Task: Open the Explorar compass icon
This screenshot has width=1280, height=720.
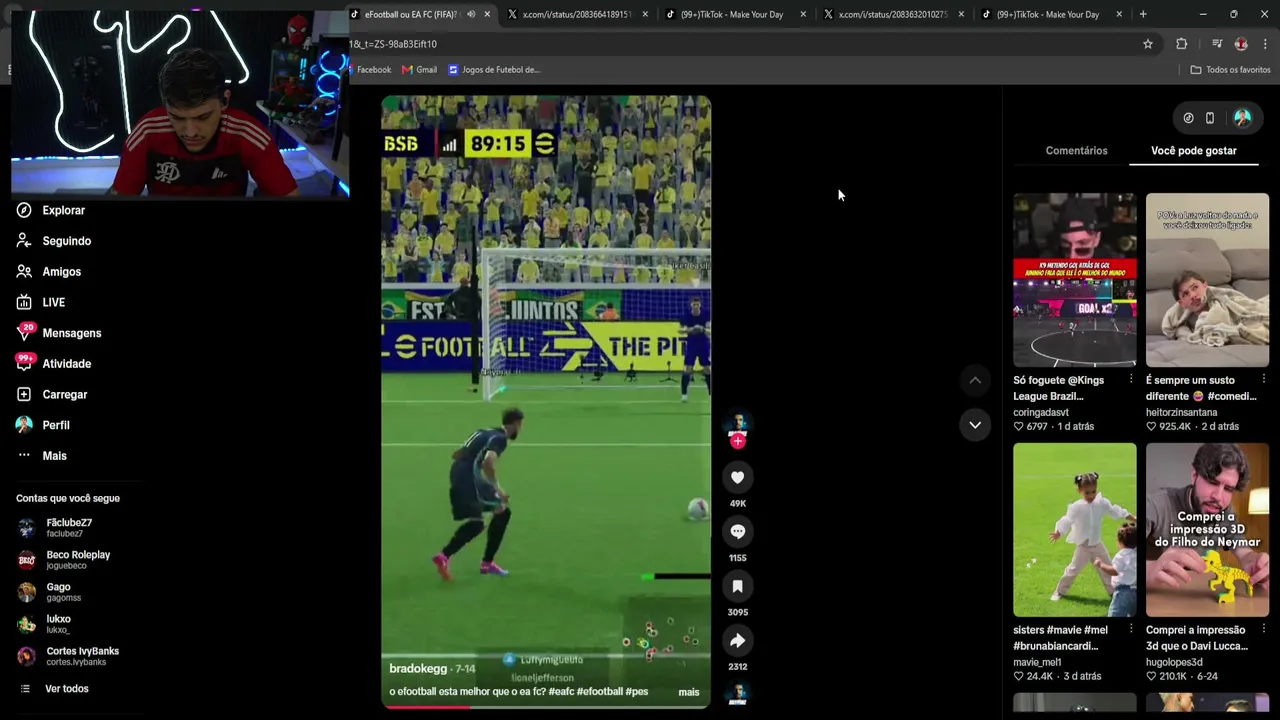Action: 24,210
